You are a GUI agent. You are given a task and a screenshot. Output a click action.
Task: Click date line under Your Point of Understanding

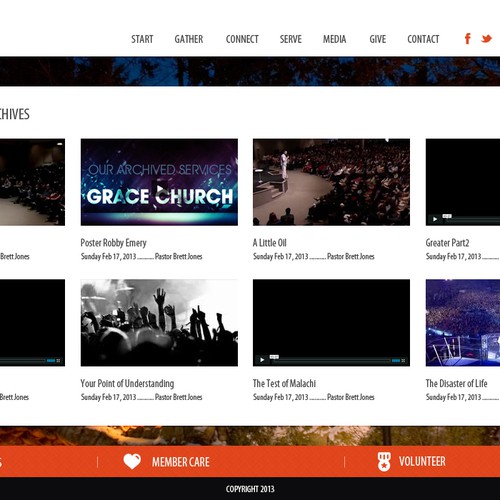(141, 397)
